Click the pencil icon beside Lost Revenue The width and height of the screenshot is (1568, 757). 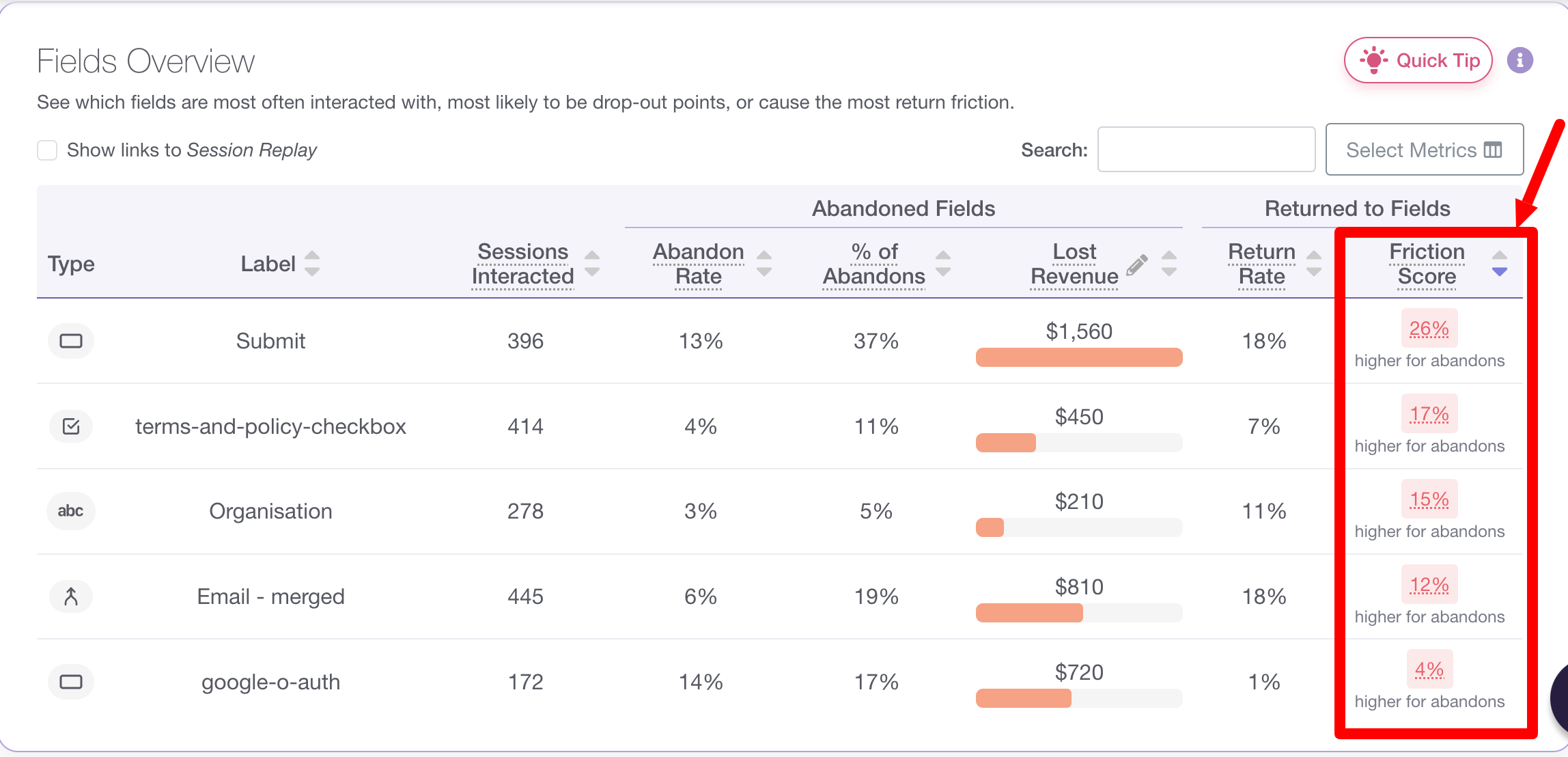pos(1136,265)
